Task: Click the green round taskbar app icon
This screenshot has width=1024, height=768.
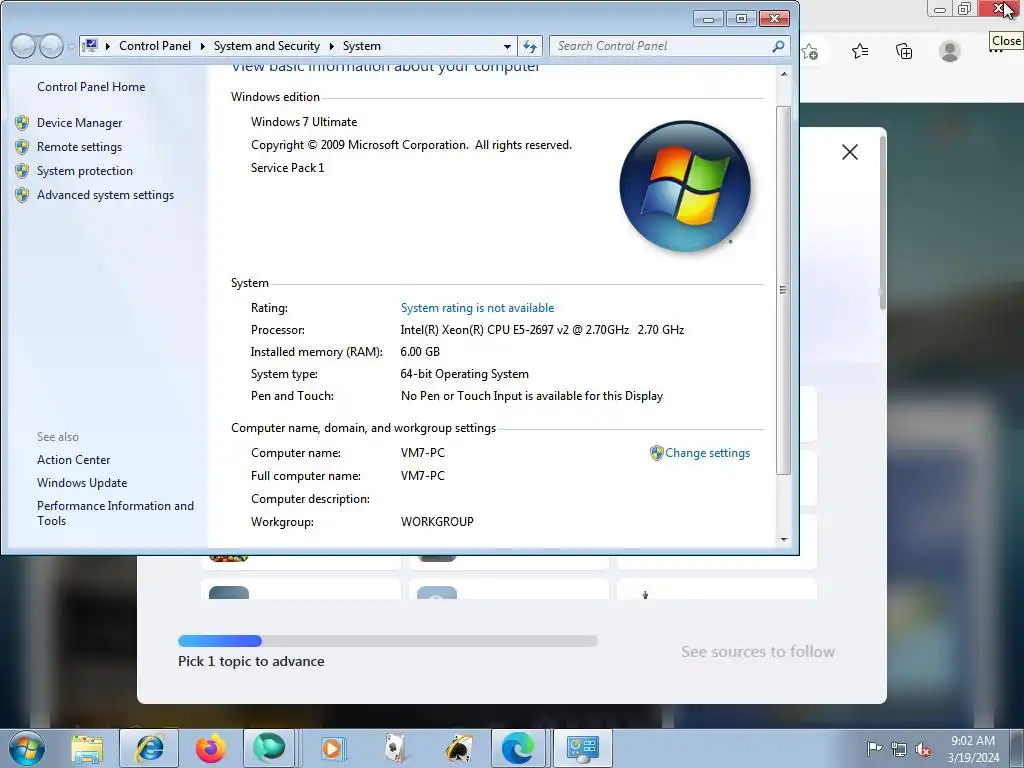Action: (x=269, y=748)
